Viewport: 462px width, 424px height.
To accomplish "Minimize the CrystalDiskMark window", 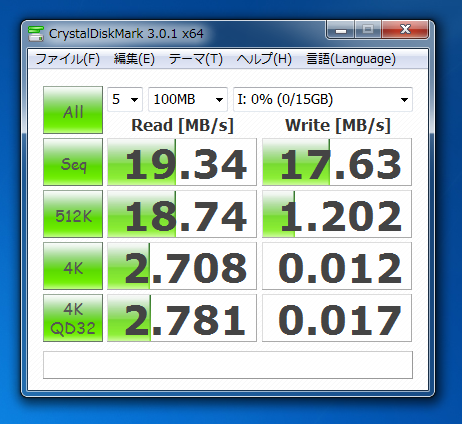I will pos(341,30).
